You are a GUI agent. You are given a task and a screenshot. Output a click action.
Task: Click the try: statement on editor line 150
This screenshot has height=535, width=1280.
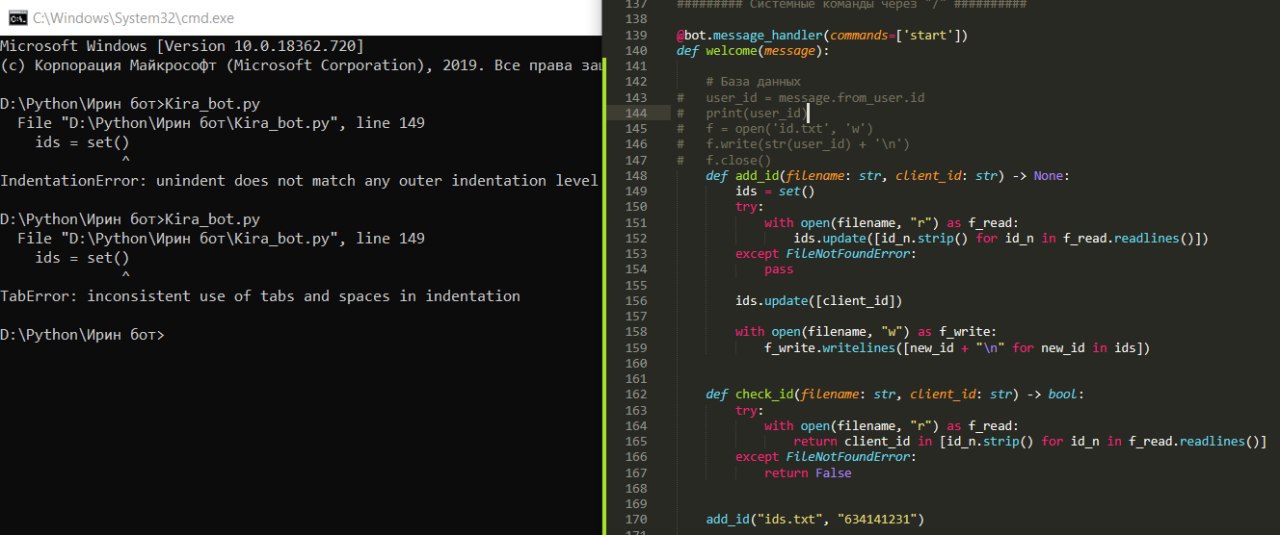click(x=749, y=207)
